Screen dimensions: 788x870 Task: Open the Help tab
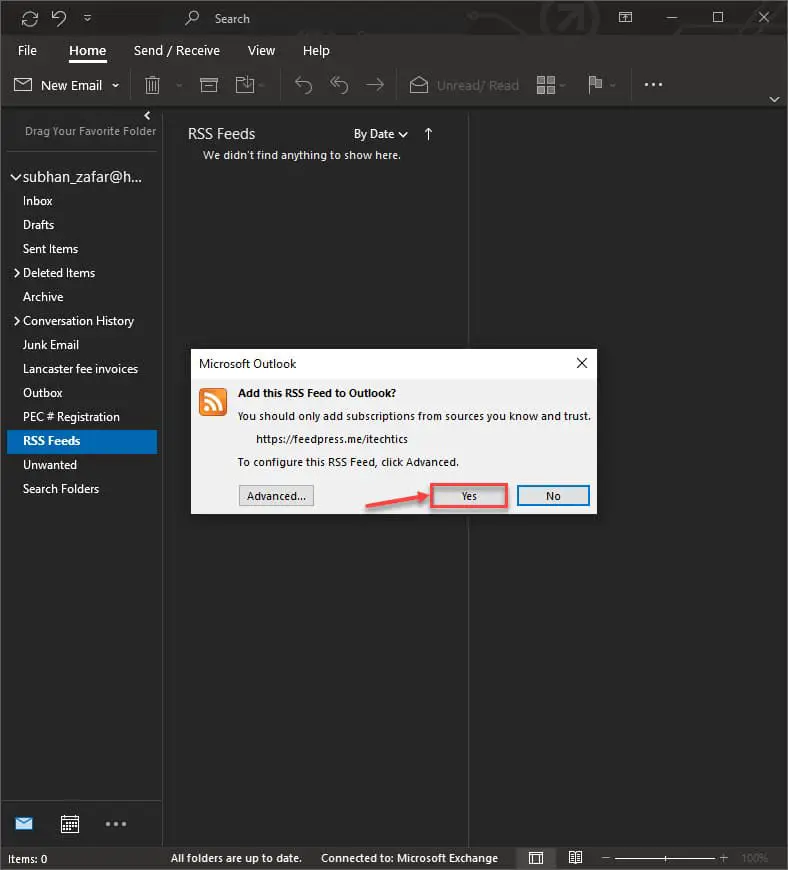point(316,50)
